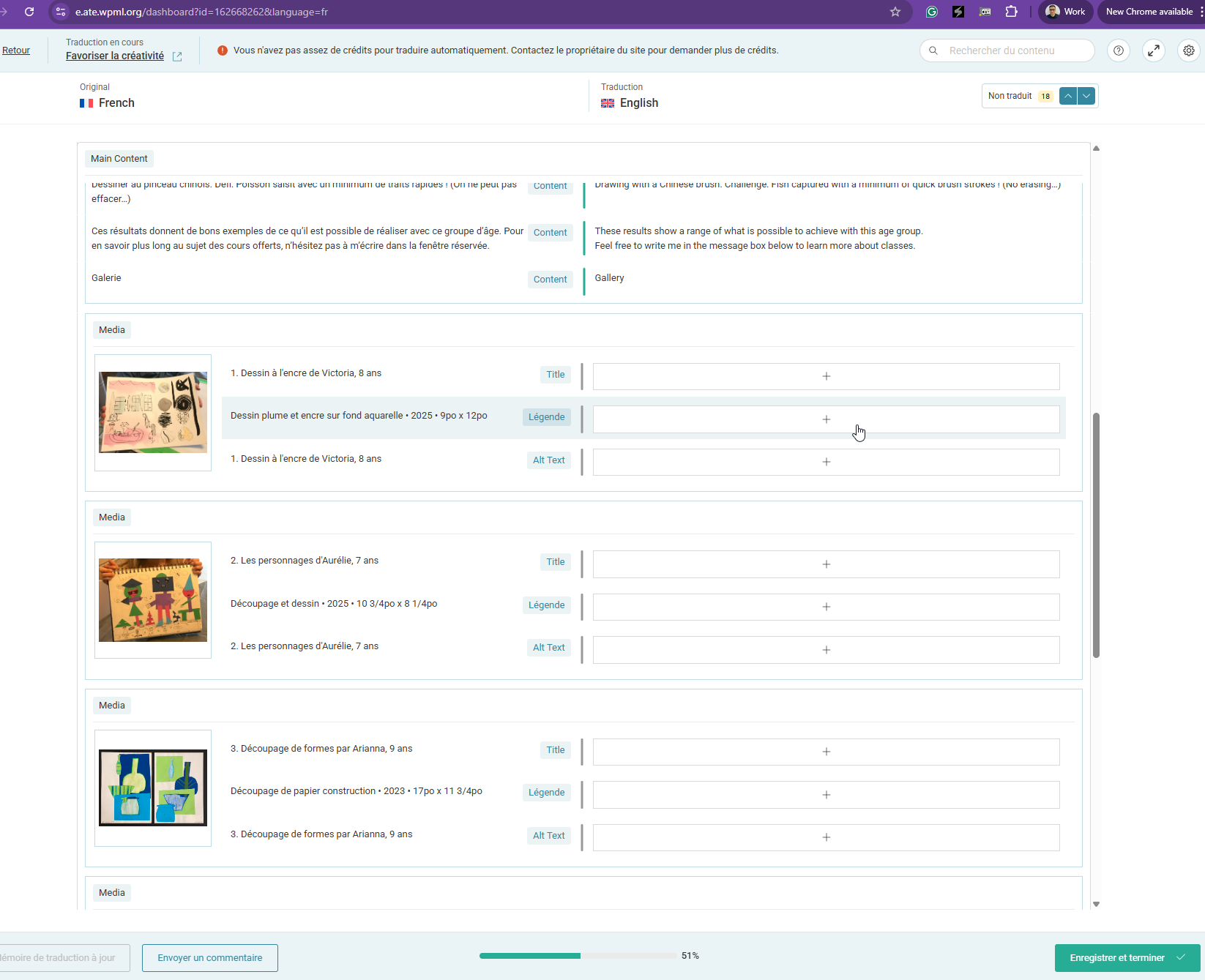Open the browser extensions puzzle icon
The height and width of the screenshot is (980, 1205).
pyautogui.click(x=1011, y=12)
